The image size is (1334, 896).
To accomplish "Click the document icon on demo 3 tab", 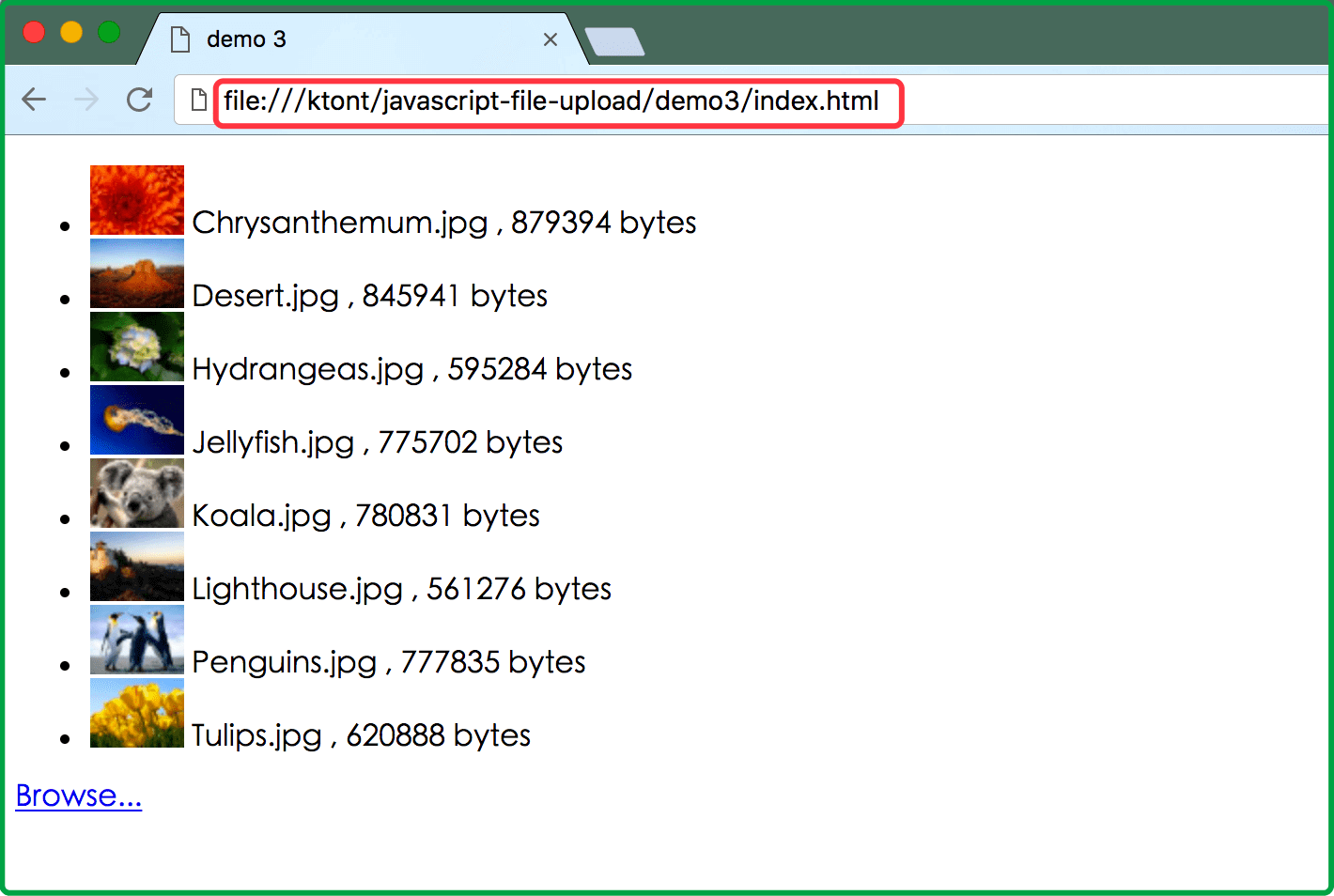I will [x=179, y=39].
